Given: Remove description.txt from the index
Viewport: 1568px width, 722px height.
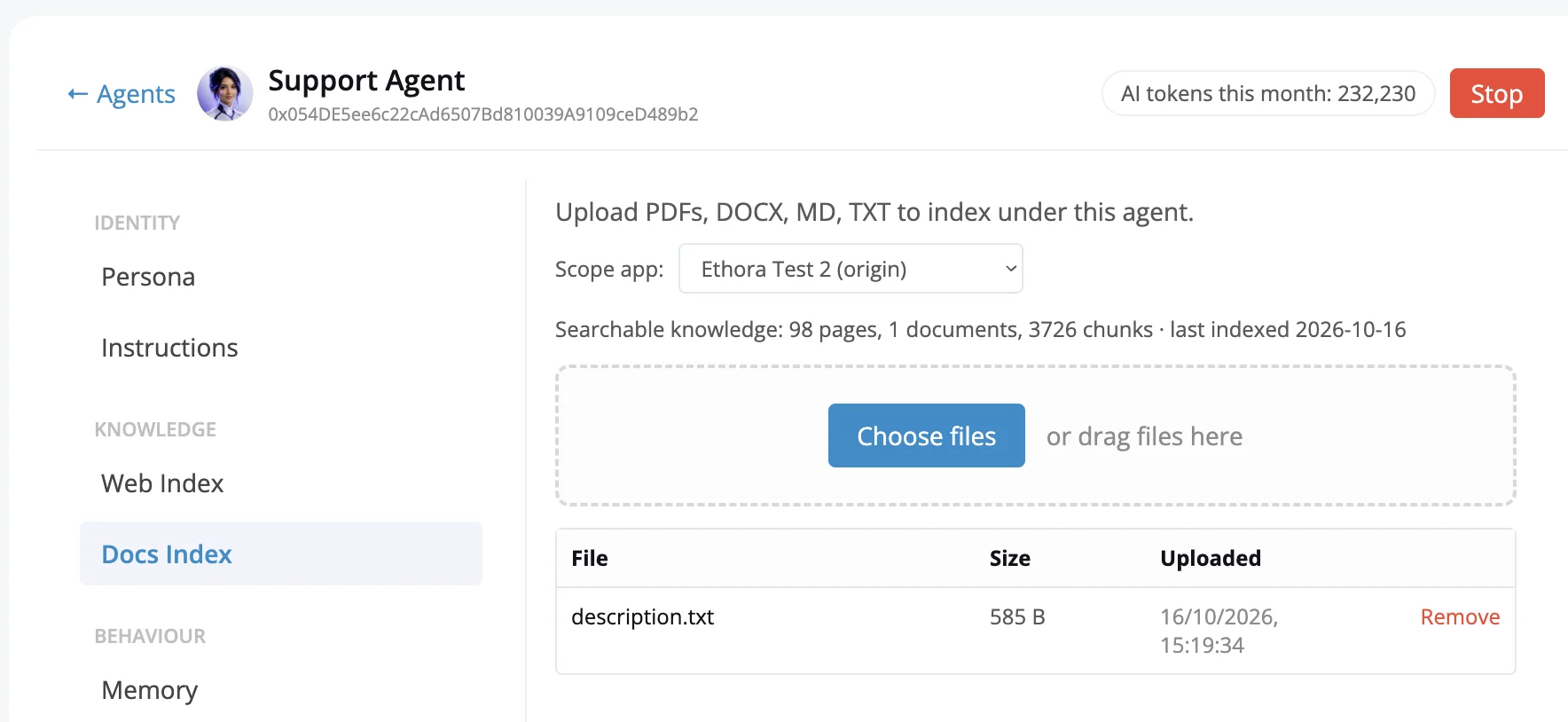Looking at the screenshot, I should point(1460,617).
